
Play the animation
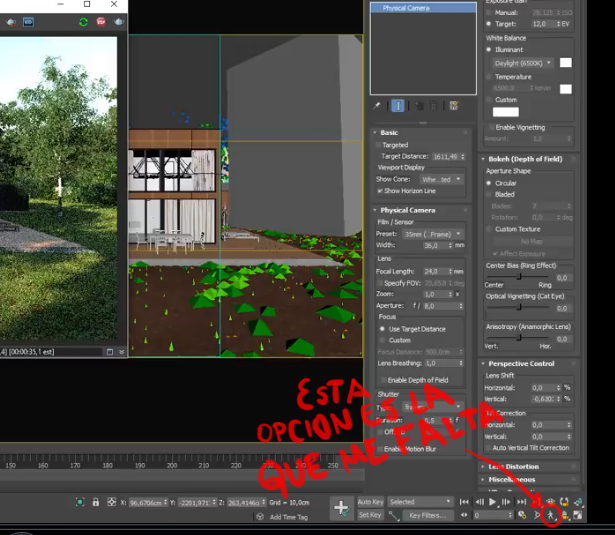point(493,502)
